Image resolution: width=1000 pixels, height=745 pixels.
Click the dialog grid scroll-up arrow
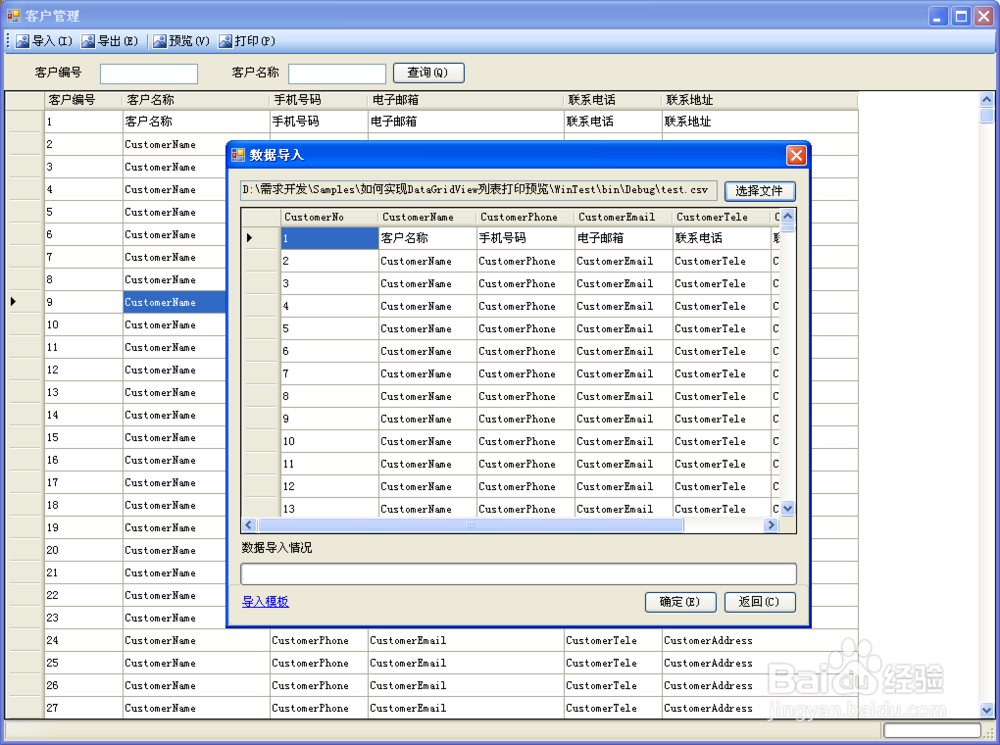click(x=788, y=216)
